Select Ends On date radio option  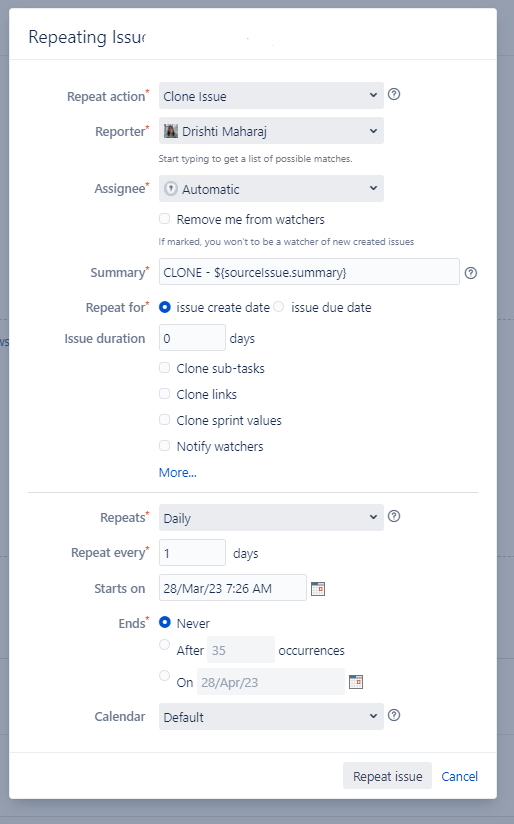[x=165, y=675]
